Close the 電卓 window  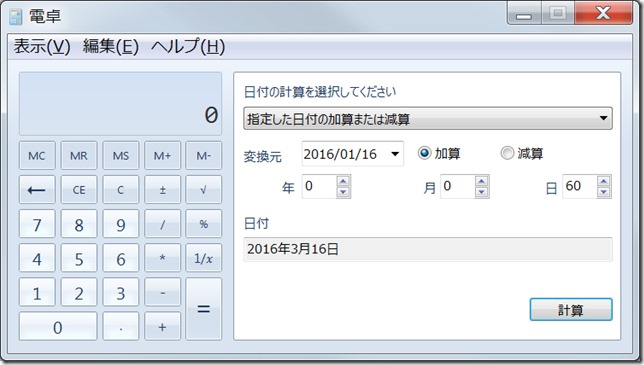(603, 13)
